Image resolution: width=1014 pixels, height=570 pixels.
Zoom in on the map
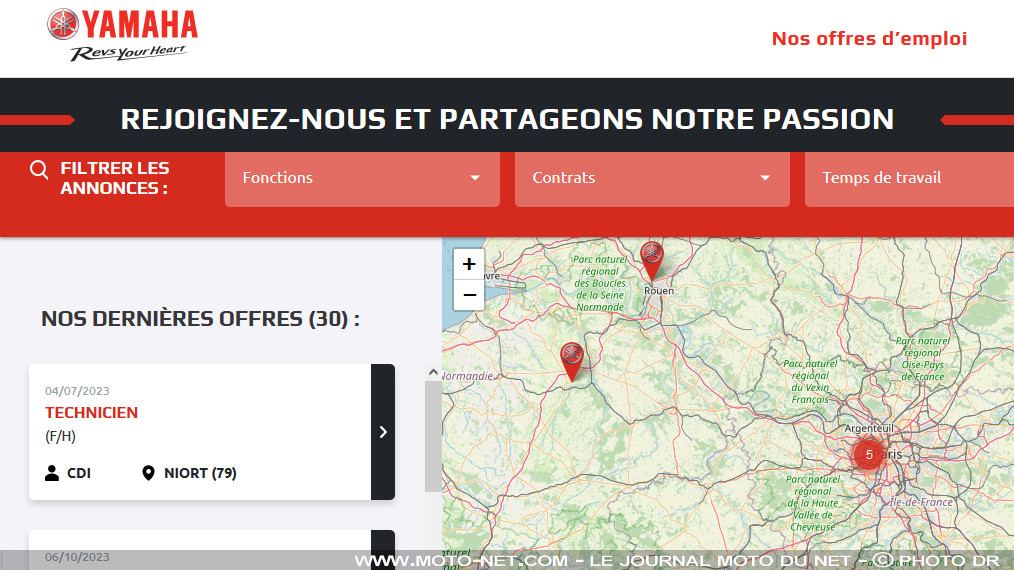[469, 264]
